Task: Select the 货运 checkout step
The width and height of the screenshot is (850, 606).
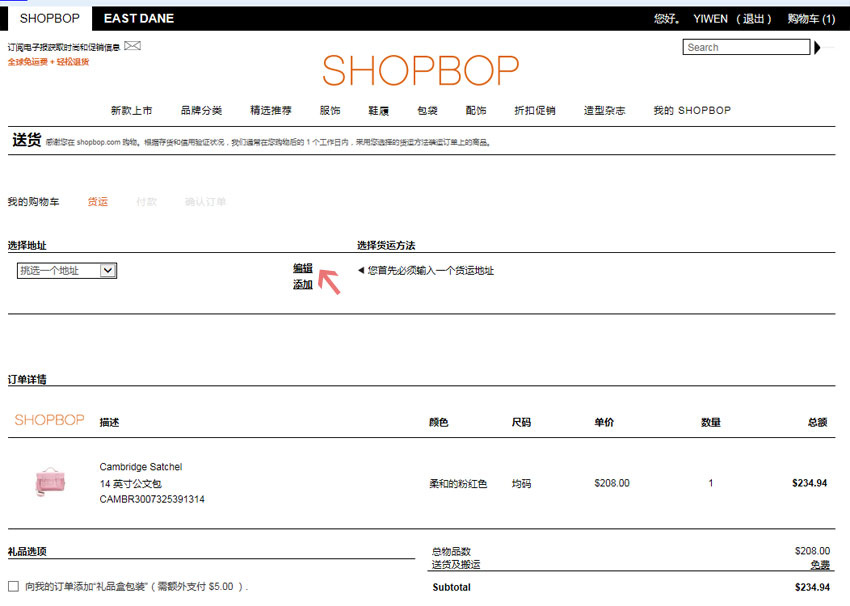Action: (x=98, y=202)
